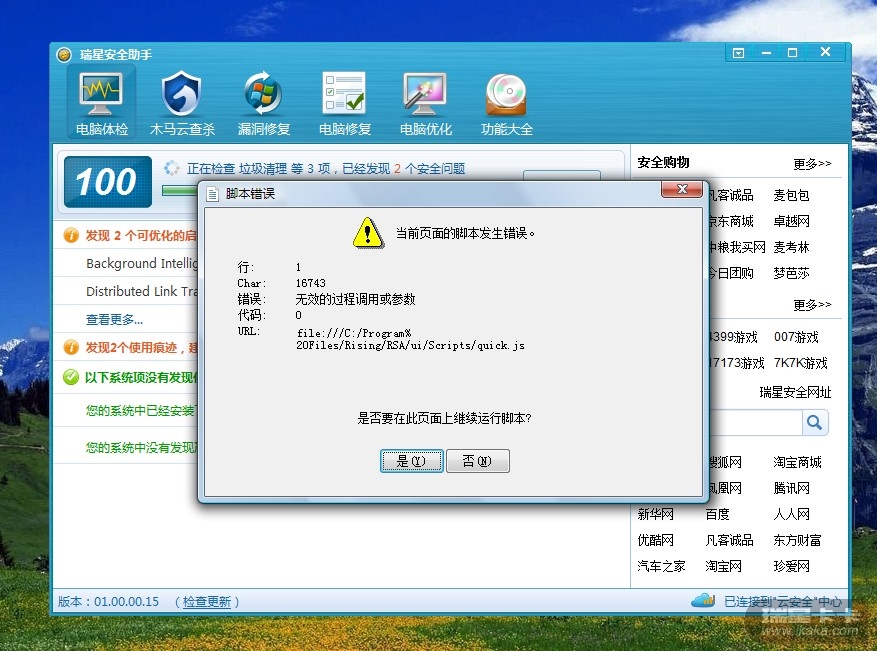Open 漏洞修复 vulnerability repair icon
877x651 pixels.
pyautogui.click(x=263, y=102)
